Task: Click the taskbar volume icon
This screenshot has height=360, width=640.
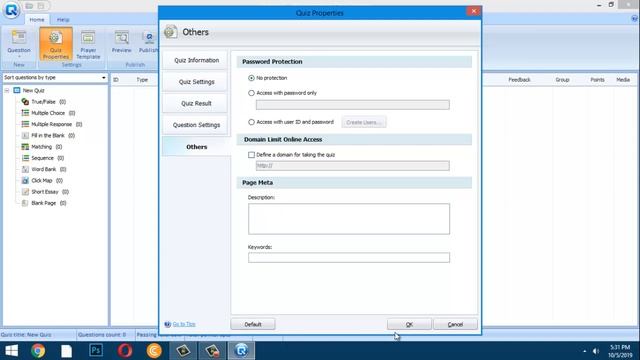Action: click(x=596, y=351)
